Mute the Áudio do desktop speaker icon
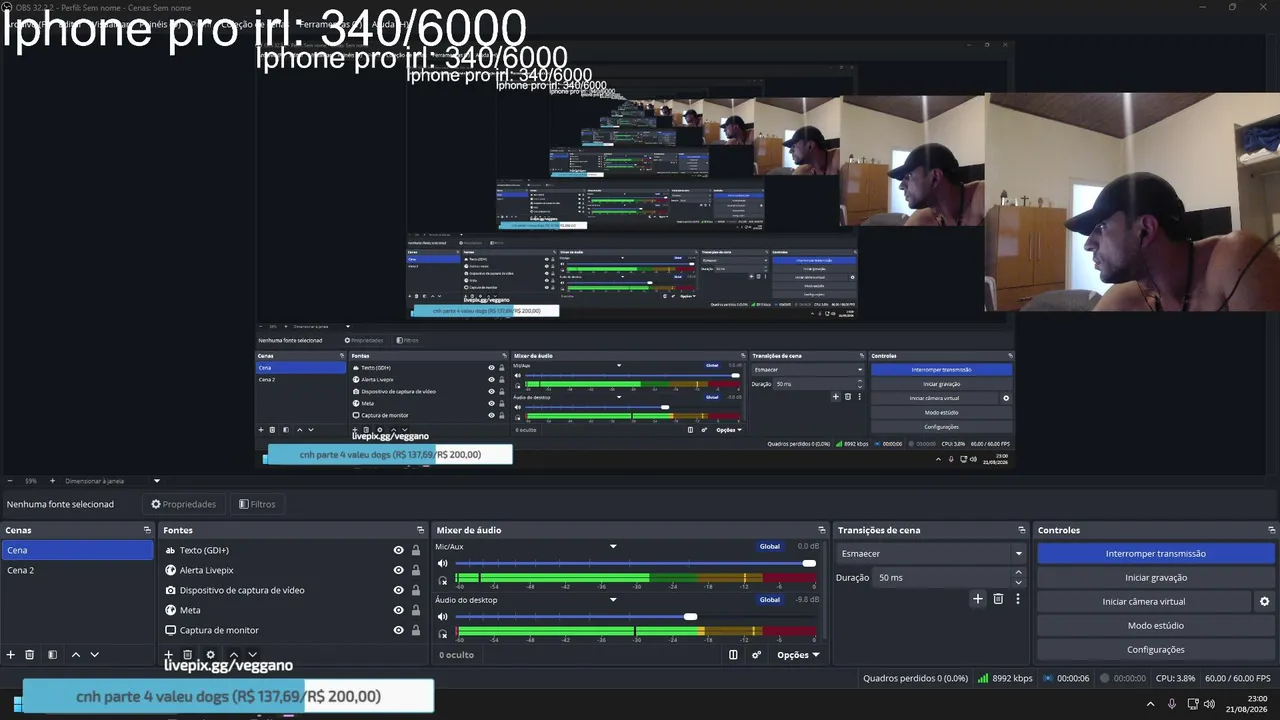This screenshot has width=1280, height=720. pyautogui.click(x=443, y=617)
